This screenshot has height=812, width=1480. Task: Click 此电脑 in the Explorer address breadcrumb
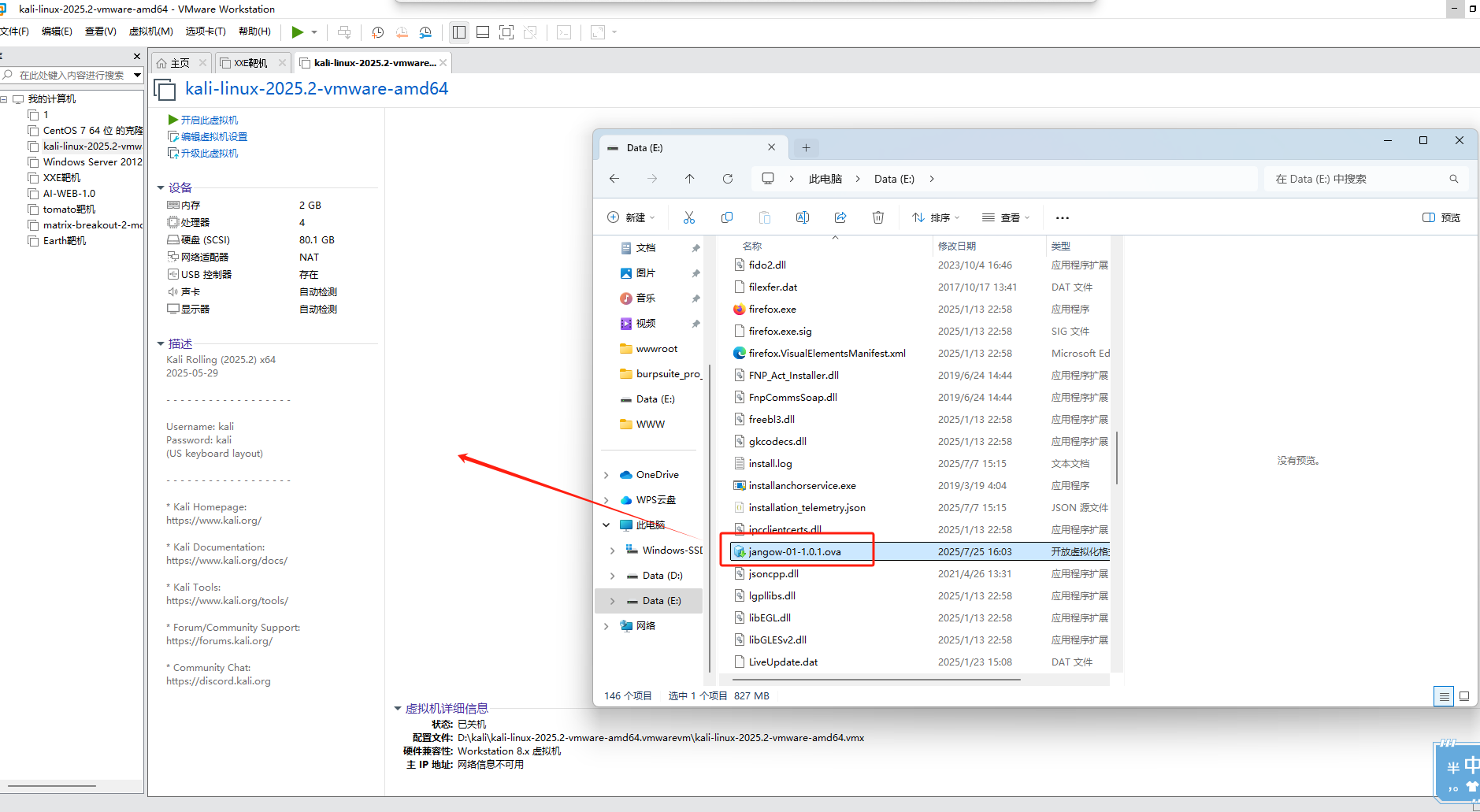[825, 179]
